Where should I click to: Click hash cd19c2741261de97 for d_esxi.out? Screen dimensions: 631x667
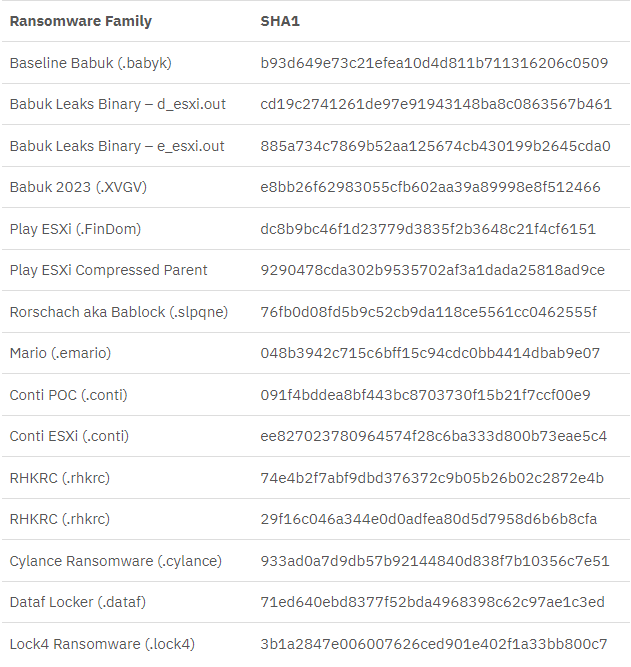(x=436, y=104)
